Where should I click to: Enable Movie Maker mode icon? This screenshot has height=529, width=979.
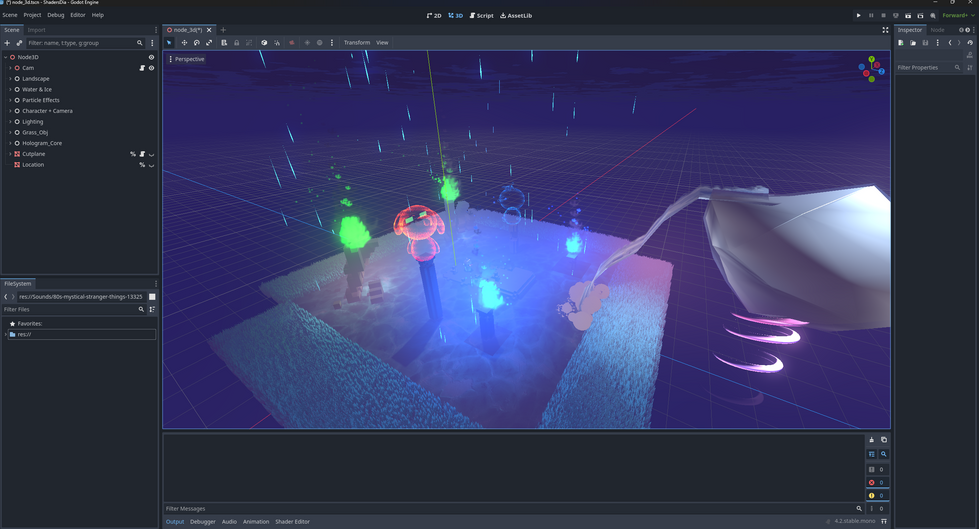point(933,16)
